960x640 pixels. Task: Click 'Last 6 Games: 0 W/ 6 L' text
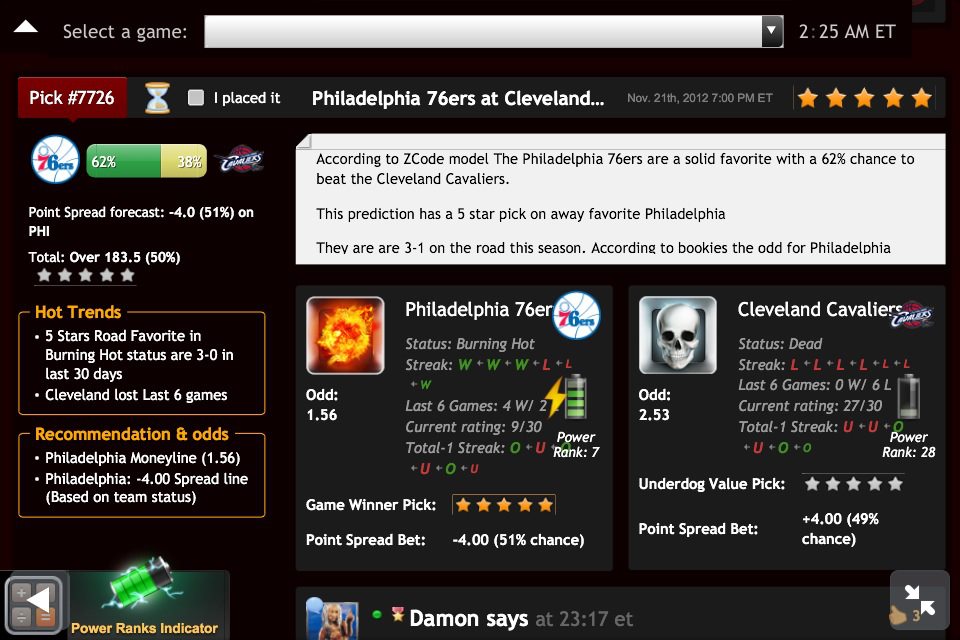pyautogui.click(x=814, y=385)
